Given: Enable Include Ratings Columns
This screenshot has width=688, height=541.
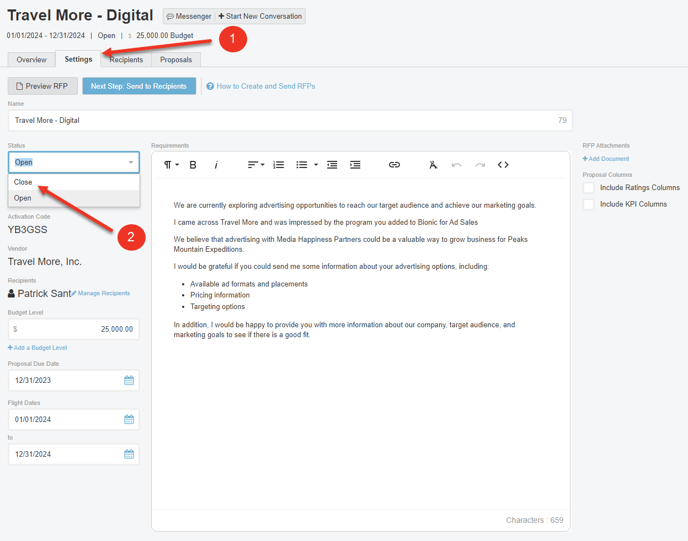Looking at the screenshot, I should click(x=588, y=188).
